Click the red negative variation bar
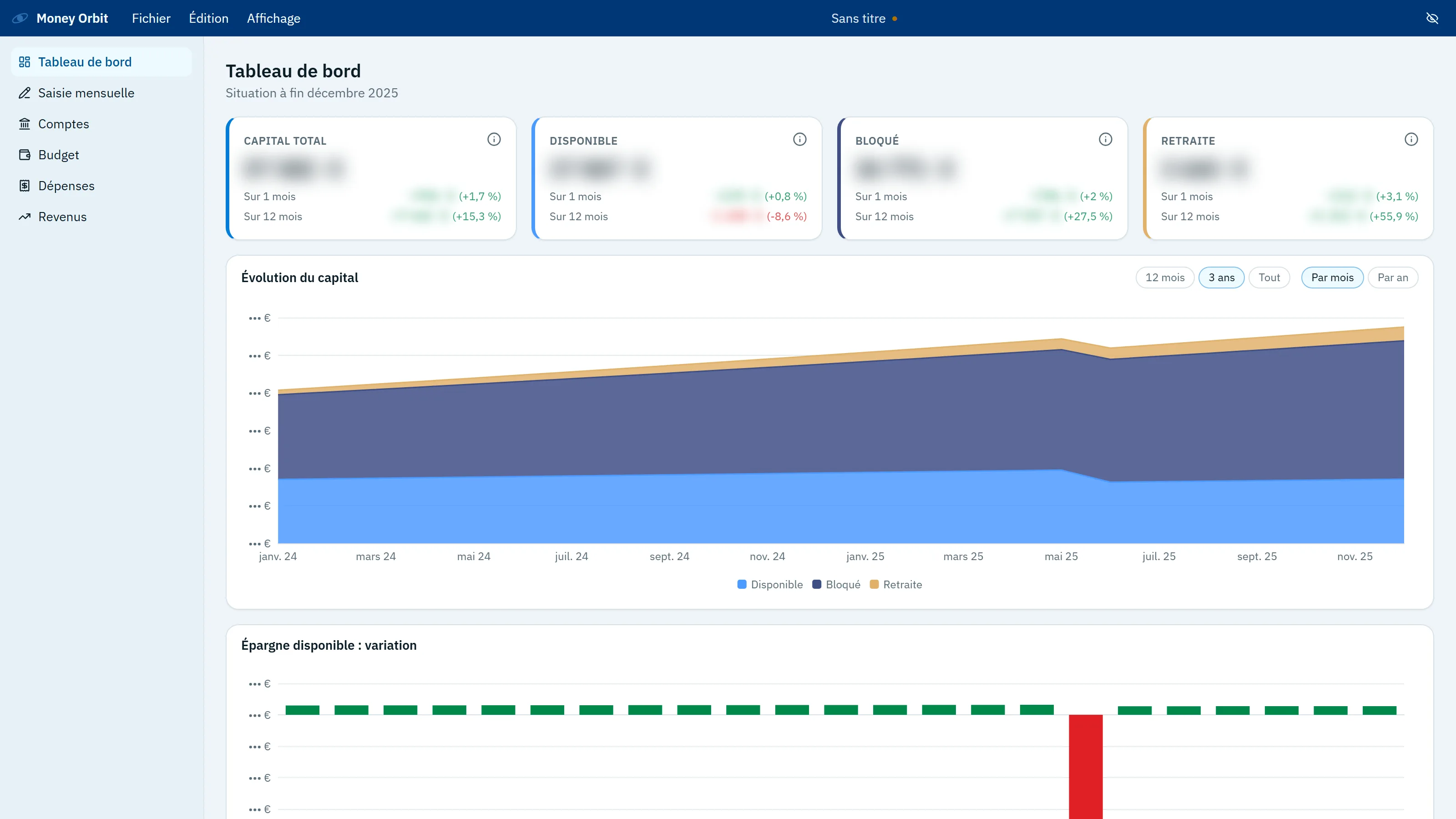This screenshot has width=1456, height=819. [x=1086, y=766]
